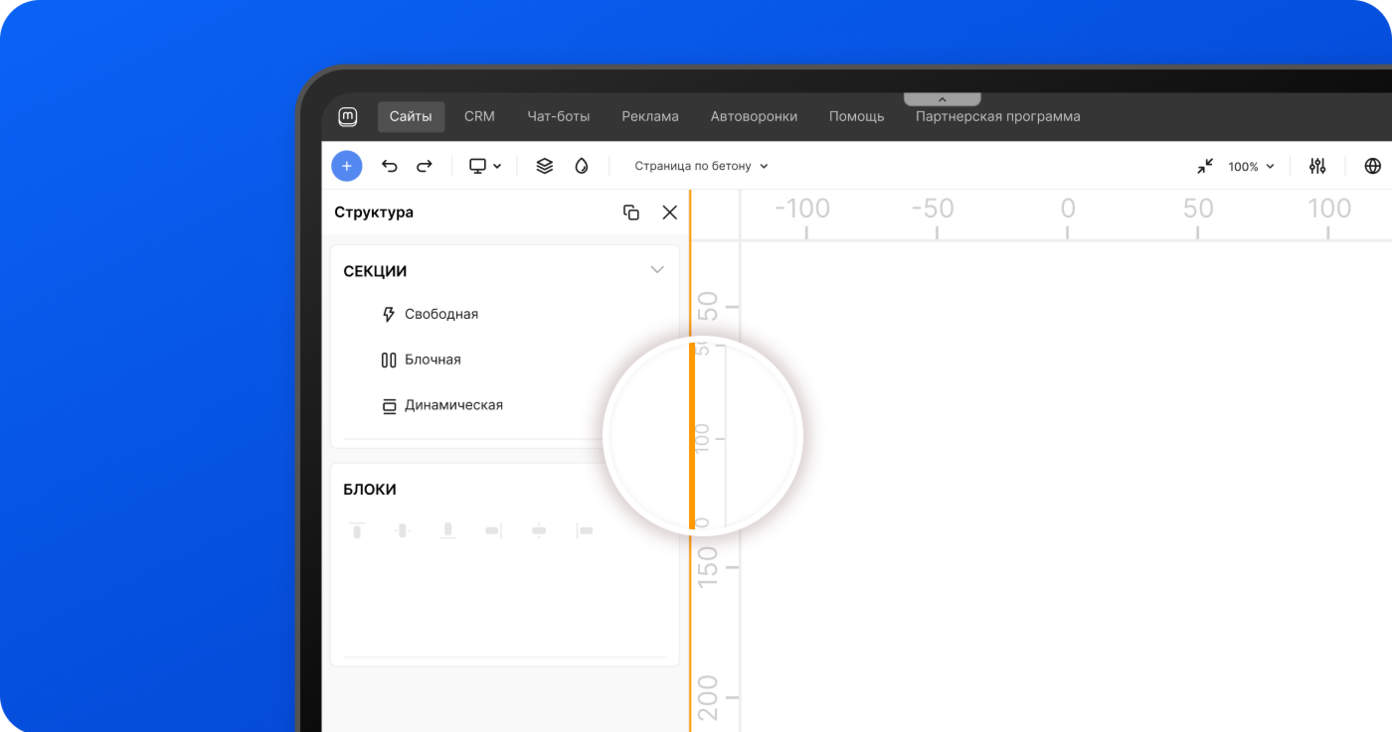Open the Реклама tab
Image resolution: width=1392 pixels, height=732 pixels.
tap(650, 116)
